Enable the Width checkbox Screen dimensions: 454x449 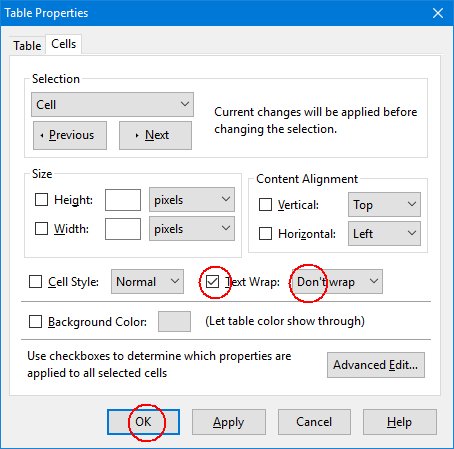coord(41,229)
